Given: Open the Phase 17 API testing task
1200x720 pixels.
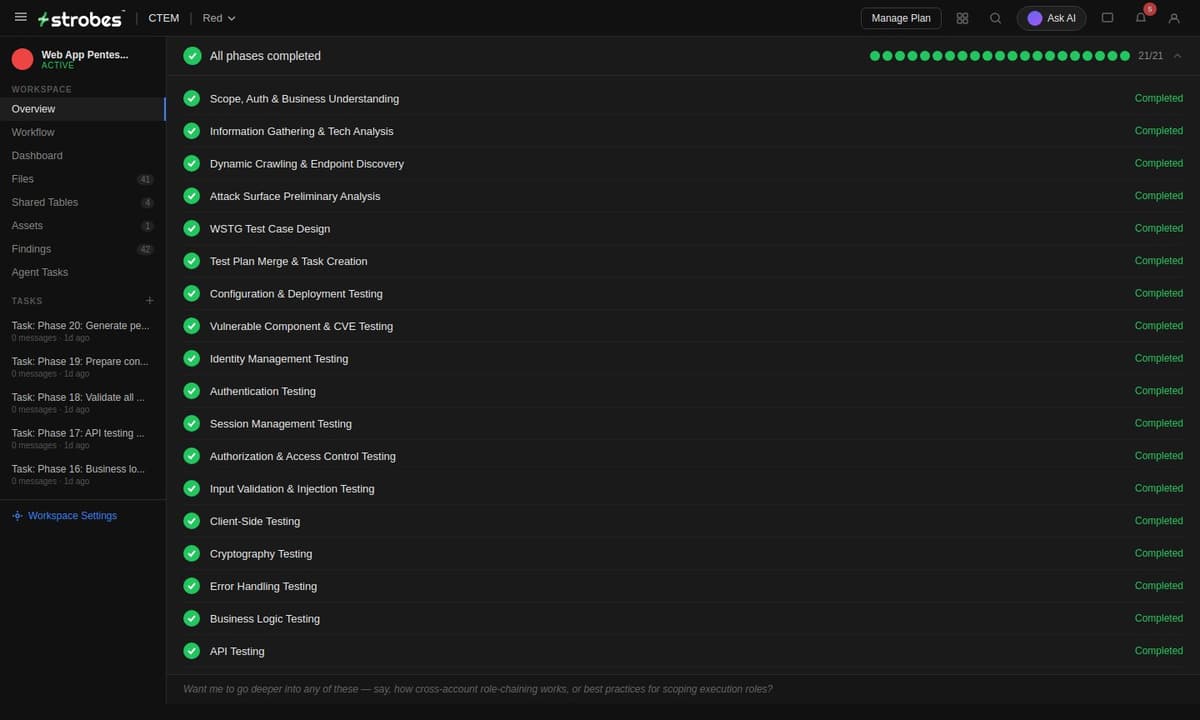Looking at the screenshot, I should (83, 438).
